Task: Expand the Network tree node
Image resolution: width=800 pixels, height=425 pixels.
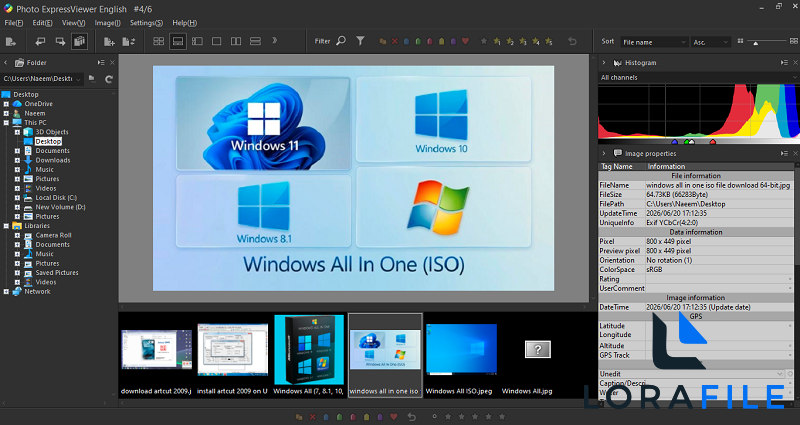Action: (x=6, y=292)
